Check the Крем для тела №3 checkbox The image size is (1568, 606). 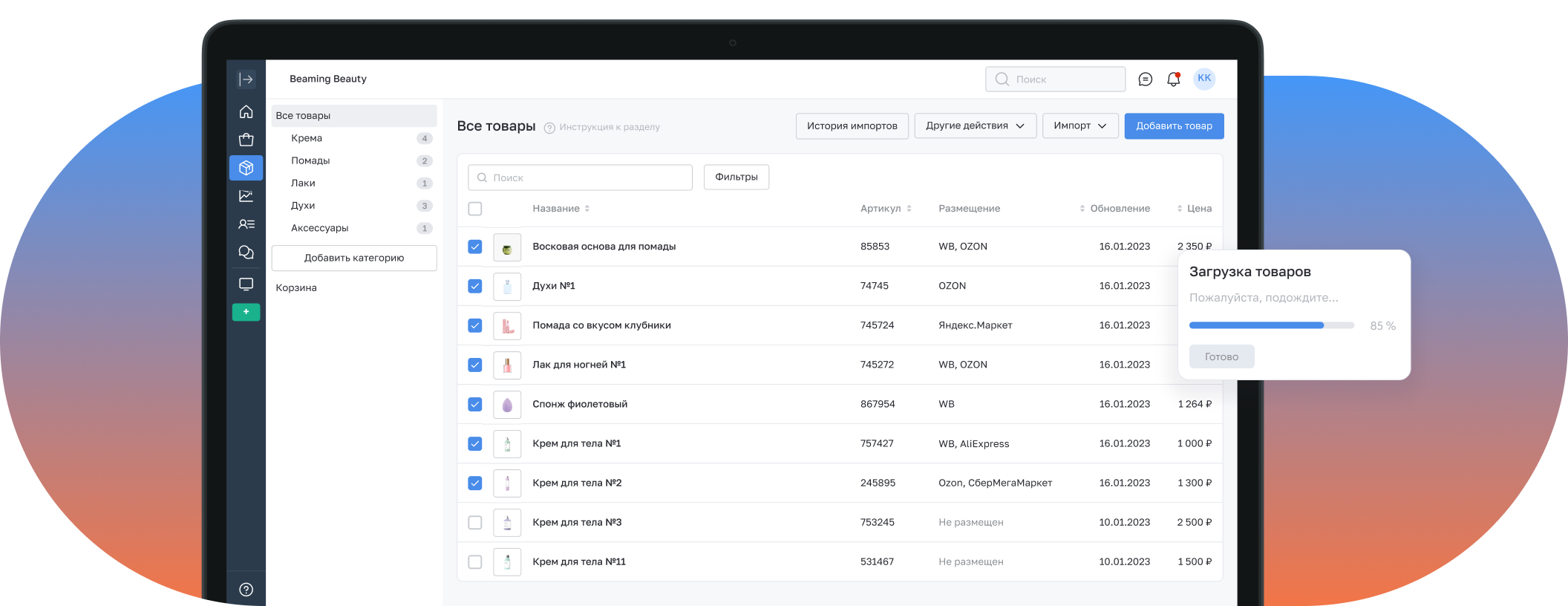coord(475,523)
